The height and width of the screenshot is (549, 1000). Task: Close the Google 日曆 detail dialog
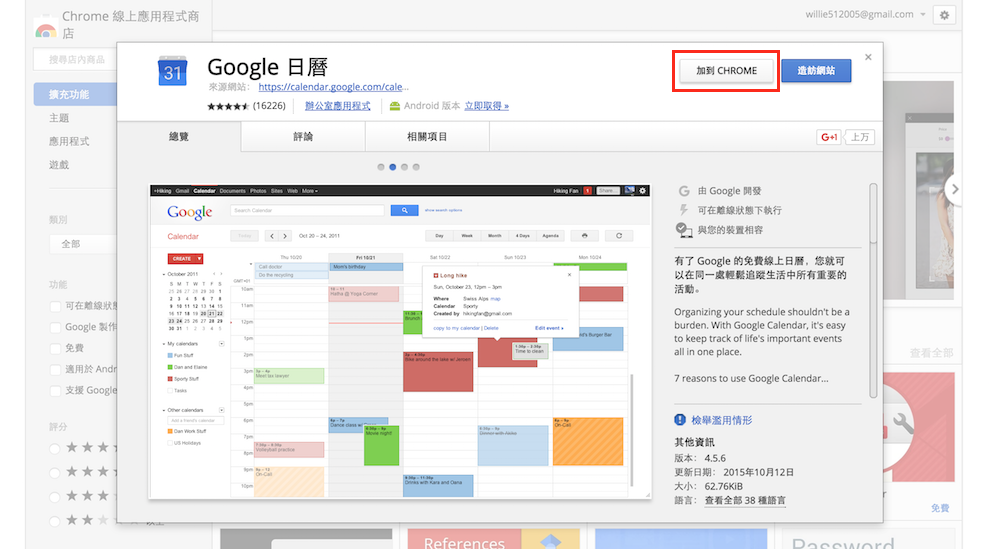click(868, 57)
